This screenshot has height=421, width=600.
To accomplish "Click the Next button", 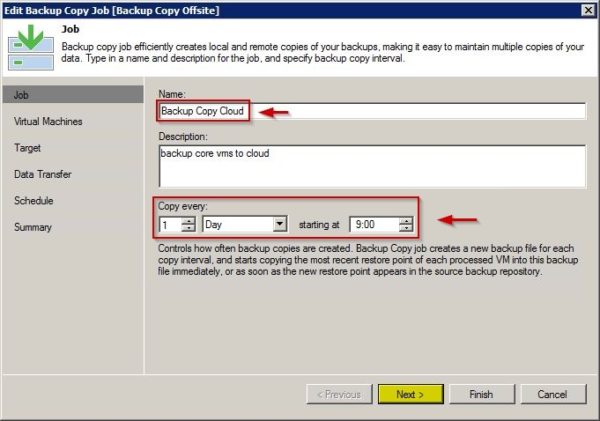I will click(x=411, y=394).
